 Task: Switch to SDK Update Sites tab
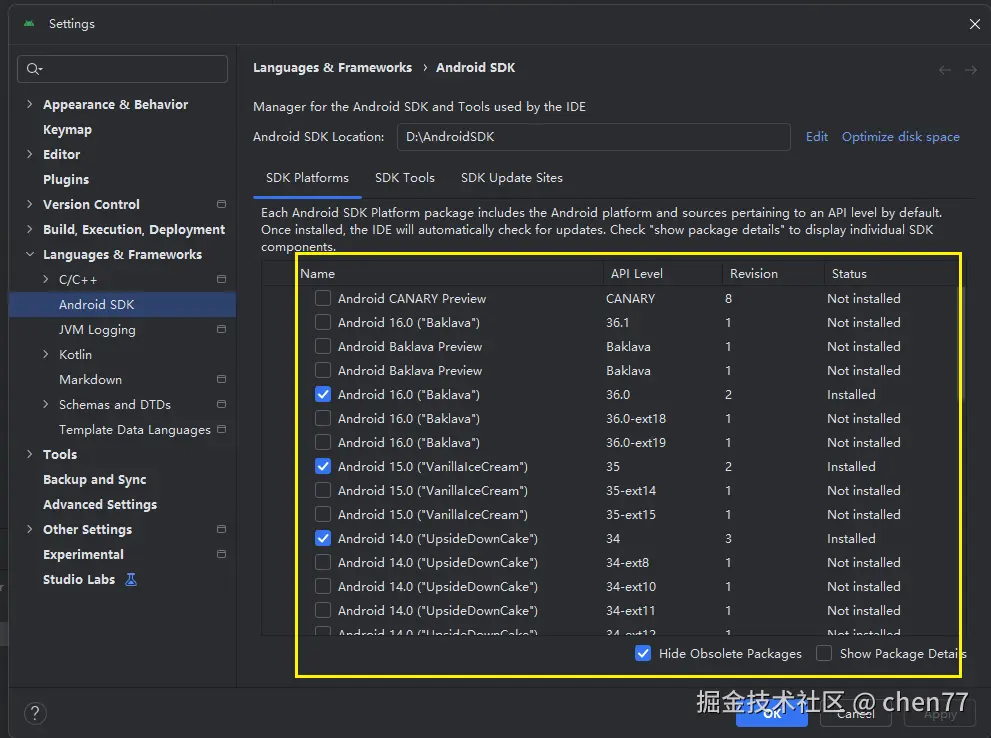511,178
